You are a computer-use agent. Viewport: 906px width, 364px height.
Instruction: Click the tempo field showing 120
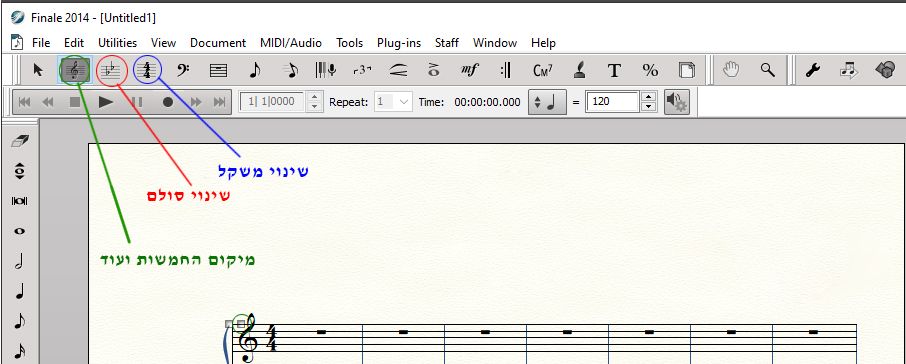point(612,102)
